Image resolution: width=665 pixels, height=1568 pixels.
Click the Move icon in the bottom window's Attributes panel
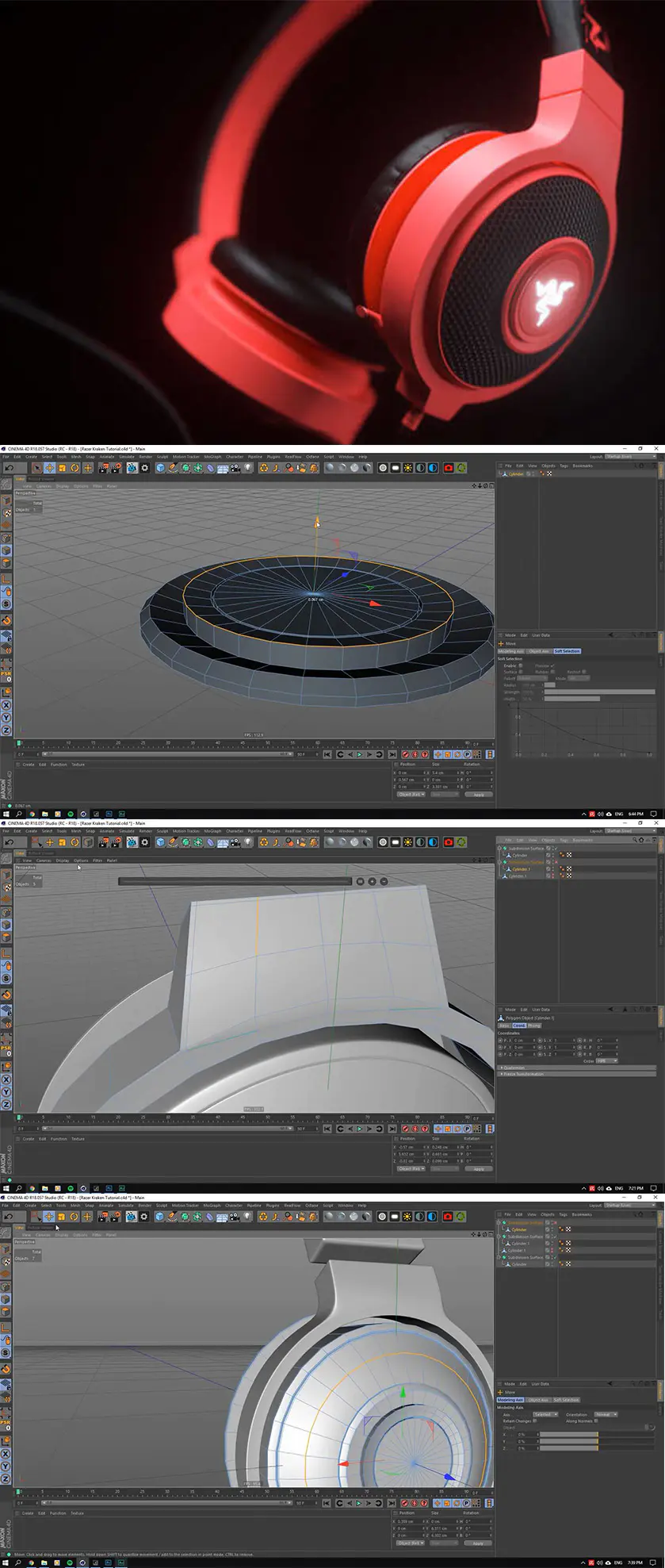[501, 1391]
